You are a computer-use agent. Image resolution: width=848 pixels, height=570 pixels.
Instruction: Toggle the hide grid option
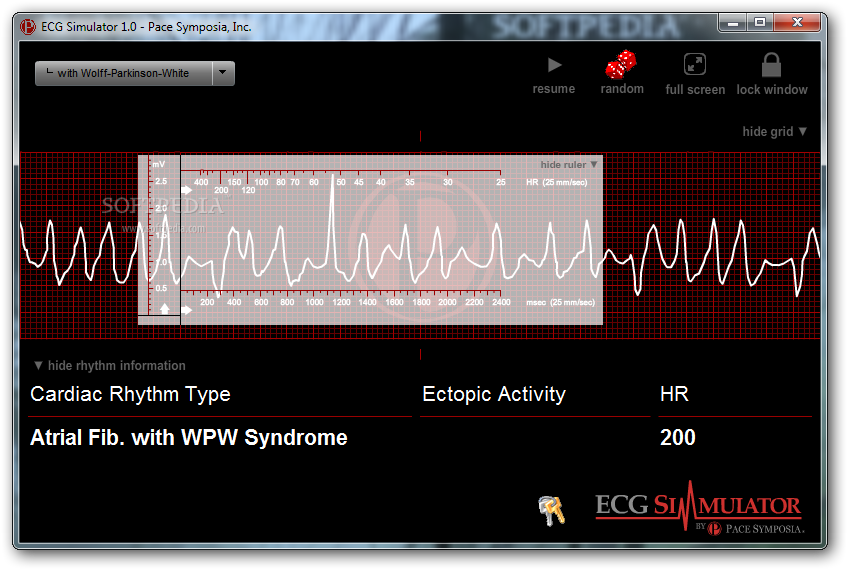(x=774, y=131)
